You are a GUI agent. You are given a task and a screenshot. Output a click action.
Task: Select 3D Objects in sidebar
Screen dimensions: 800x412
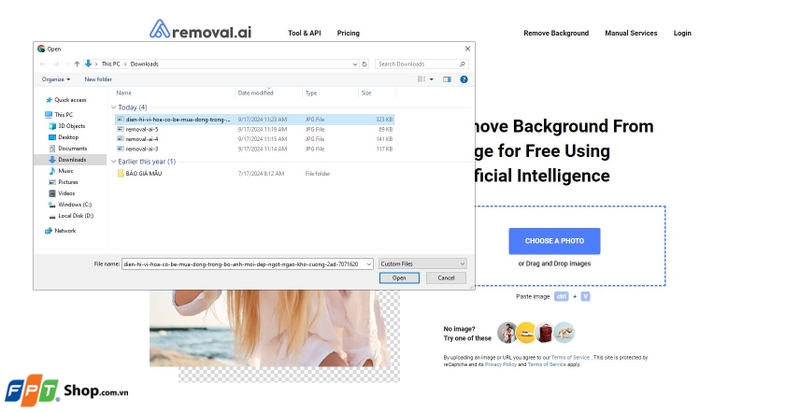pos(67,126)
